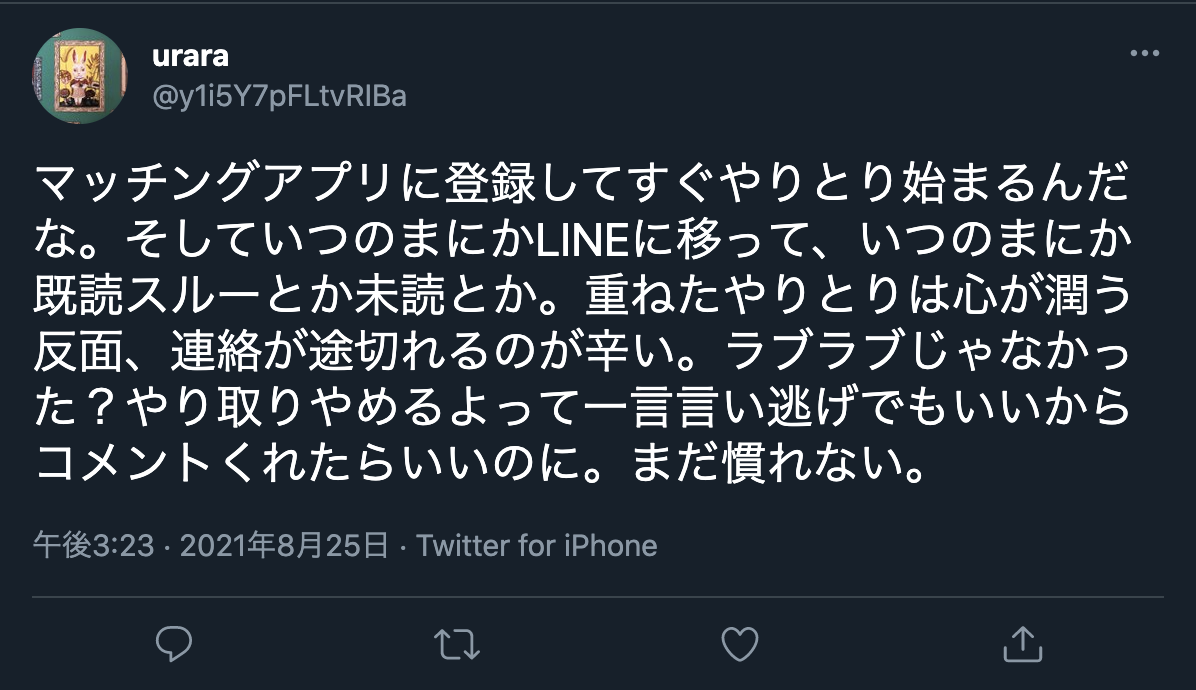
Task: Click the reply speech bubble icon
Action: (x=175, y=644)
